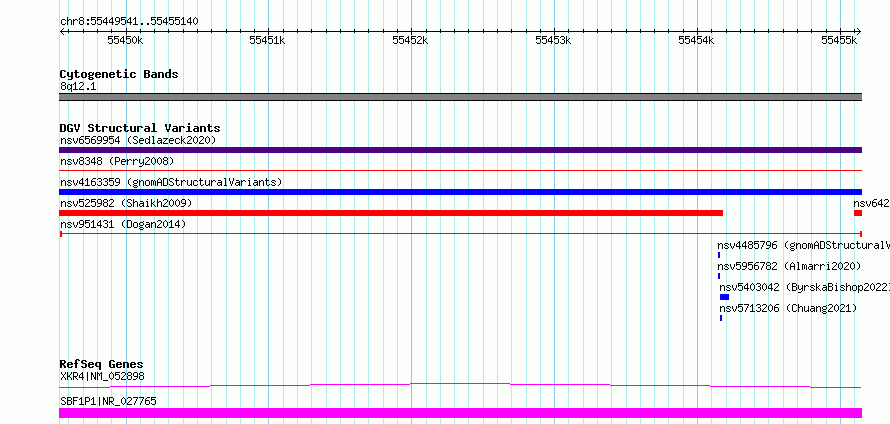Open the XKR4|NM_052898 gene label
This screenshot has height=424, width=890.
tap(102, 376)
